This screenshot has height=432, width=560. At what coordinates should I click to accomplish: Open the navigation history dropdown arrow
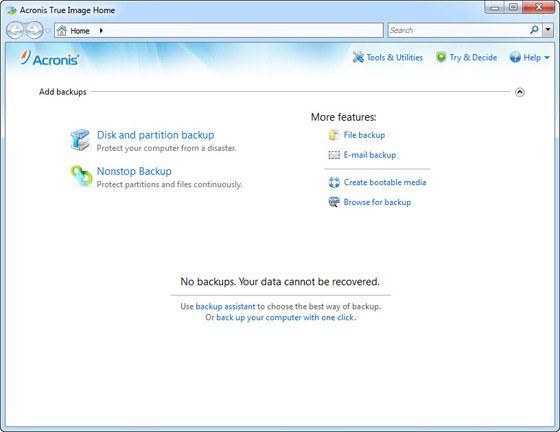48,31
